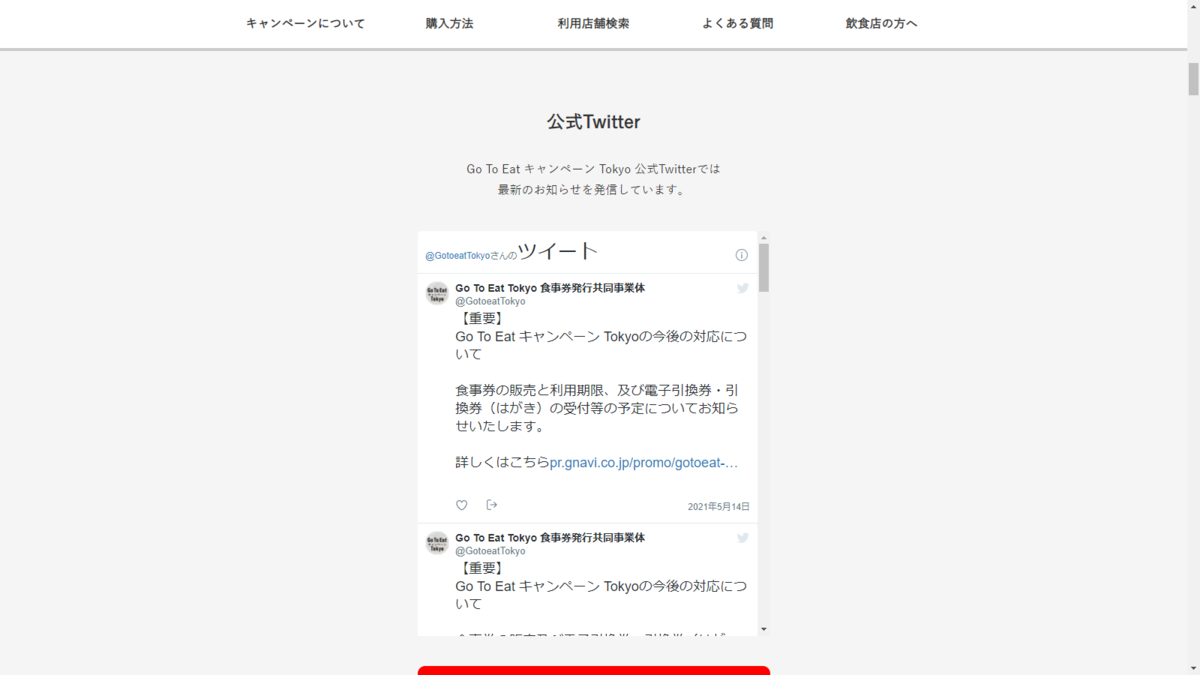
Task: Click the page vertical scrollbar thumb
Action: (x=1193, y=79)
